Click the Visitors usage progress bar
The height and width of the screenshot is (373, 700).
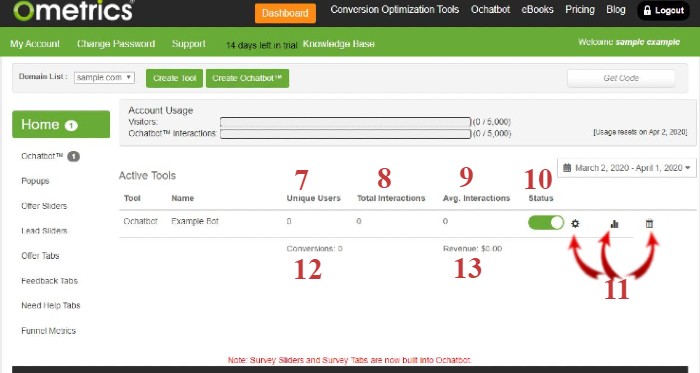[346, 122]
